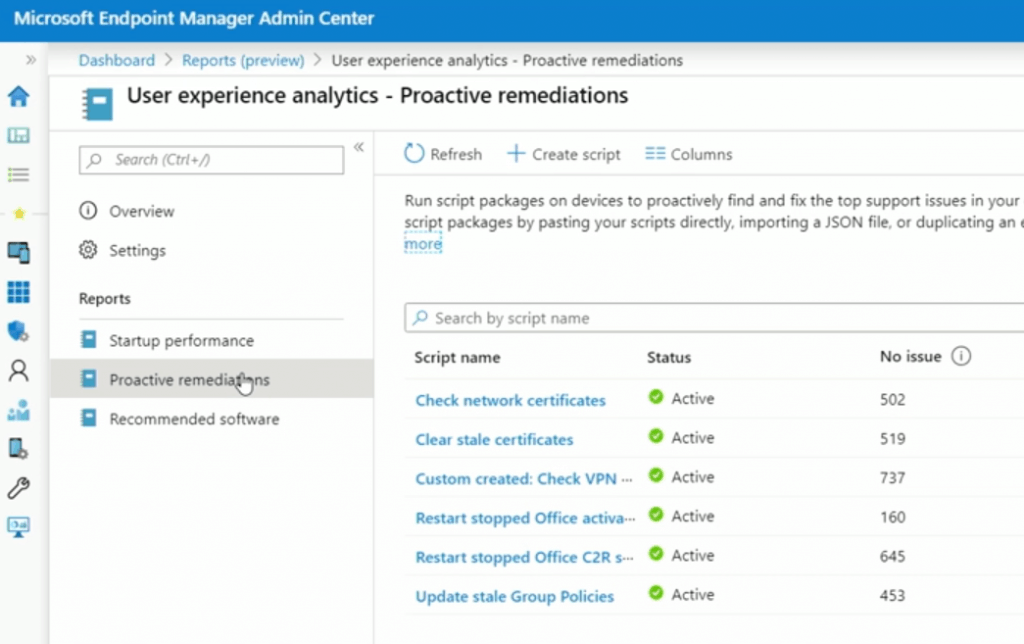Click the Settings gear icon

pos(88,250)
